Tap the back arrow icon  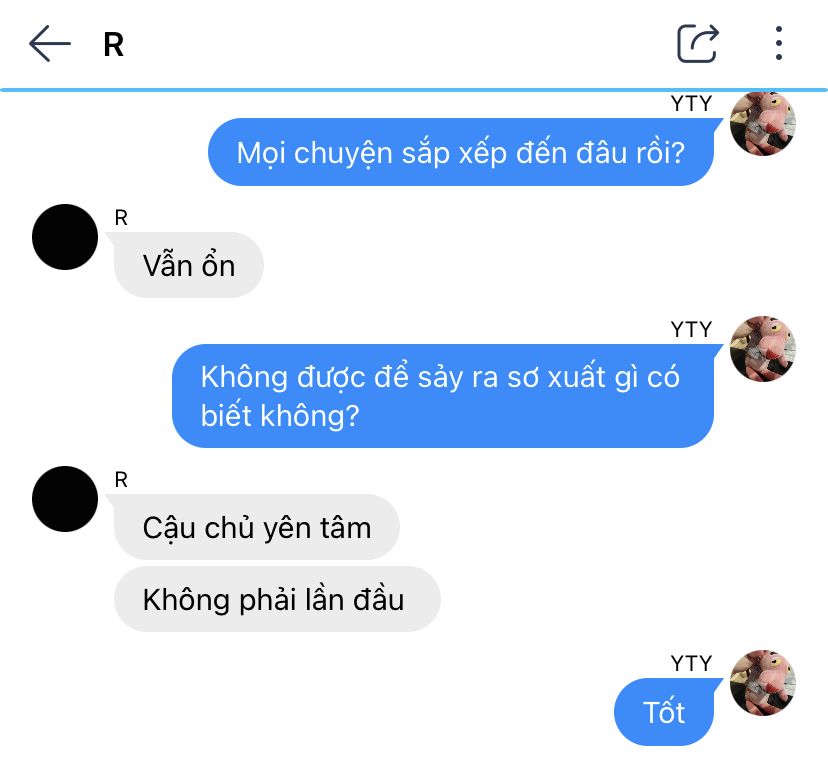[50, 43]
